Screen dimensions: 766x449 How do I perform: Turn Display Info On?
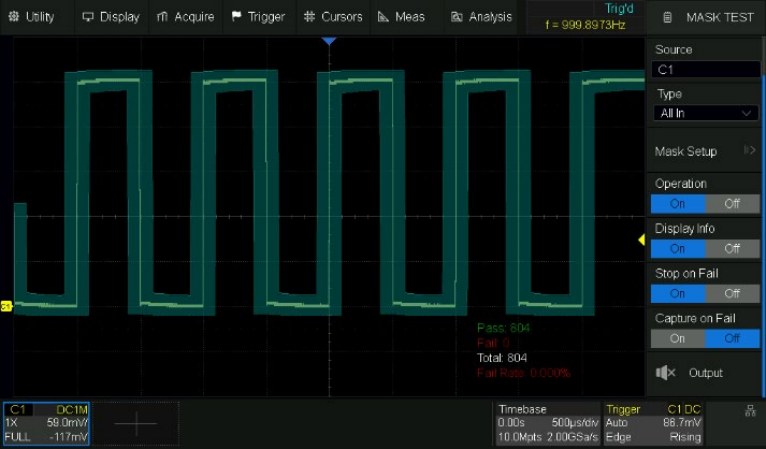[678, 249]
